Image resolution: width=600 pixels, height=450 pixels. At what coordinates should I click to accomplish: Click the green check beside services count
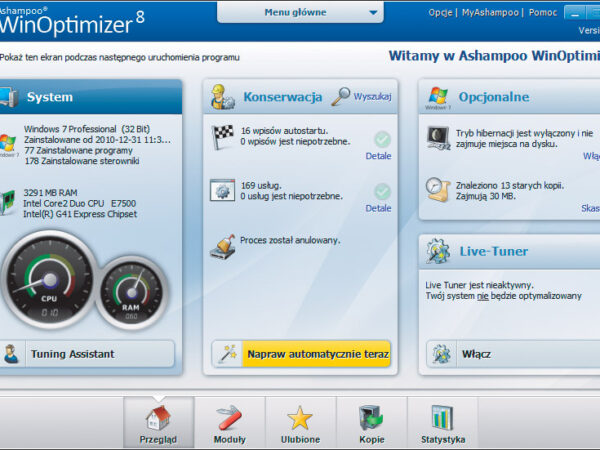382,191
